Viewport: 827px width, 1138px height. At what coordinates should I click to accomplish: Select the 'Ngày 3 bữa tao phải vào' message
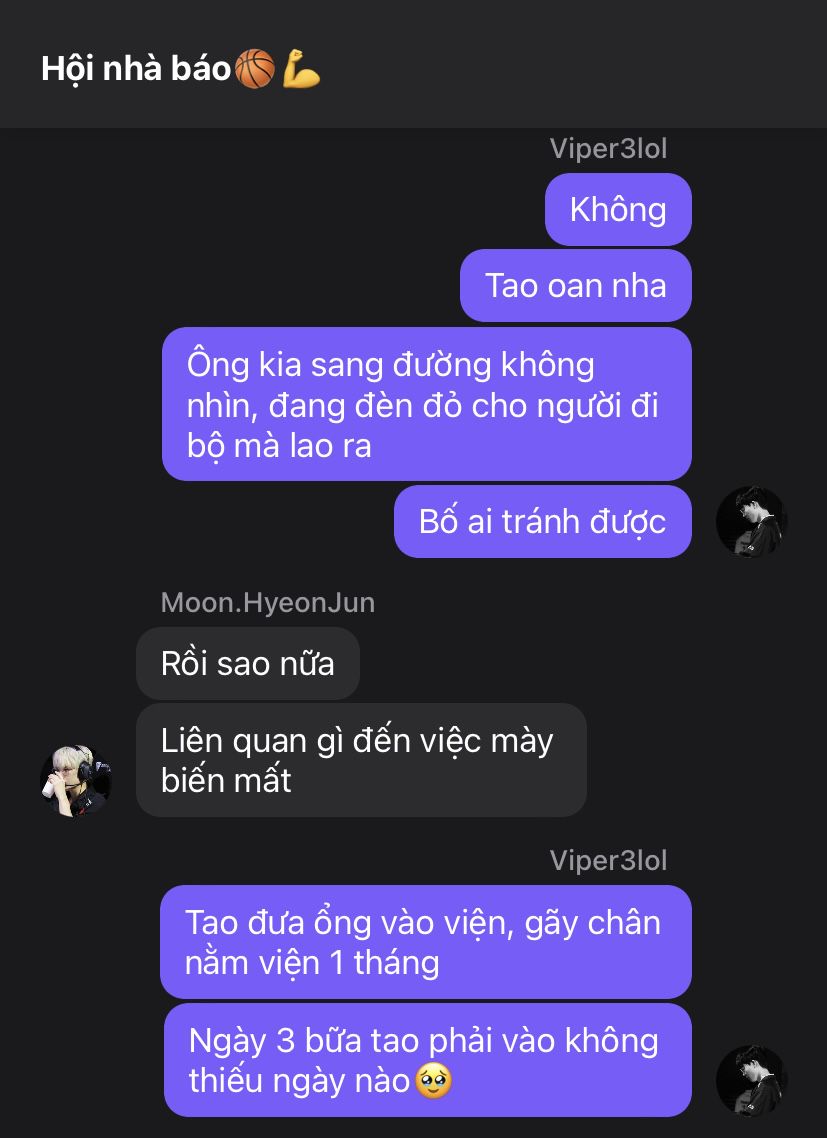[428, 1060]
